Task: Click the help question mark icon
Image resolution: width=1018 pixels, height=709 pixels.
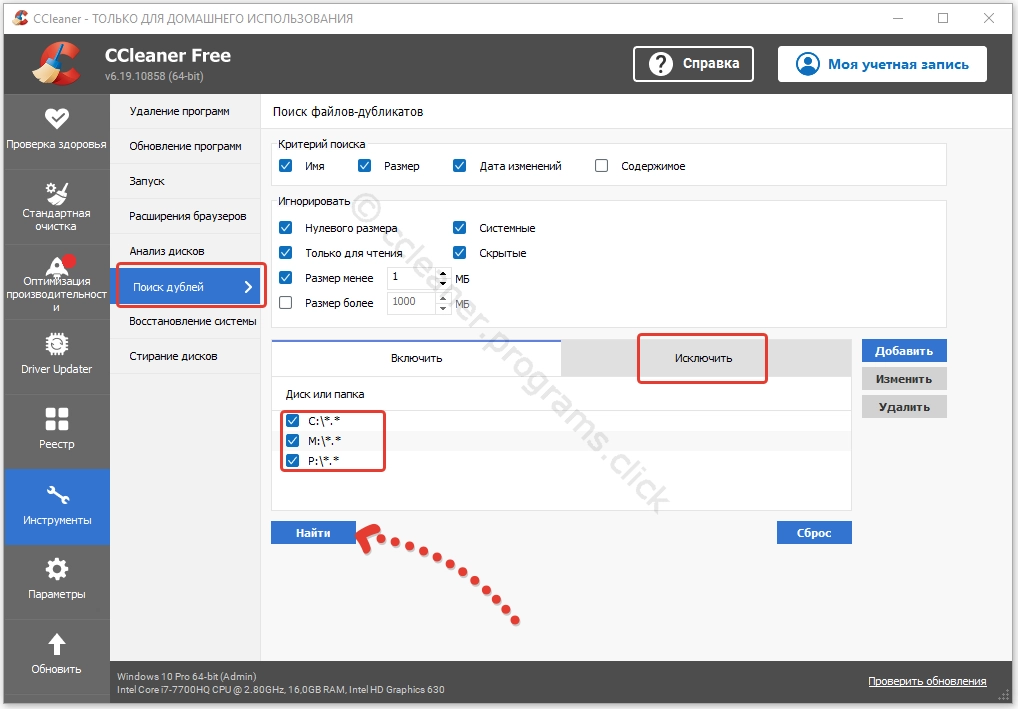Action: tap(660, 64)
